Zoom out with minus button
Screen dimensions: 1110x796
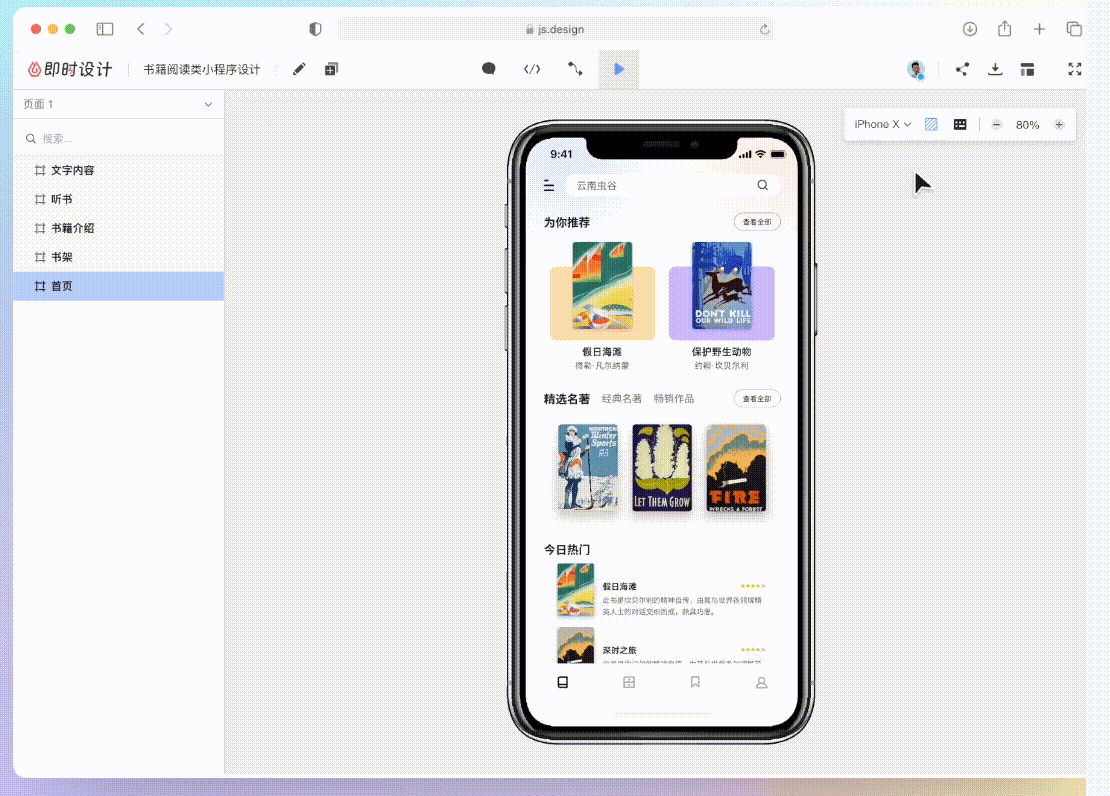pos(996,125)
